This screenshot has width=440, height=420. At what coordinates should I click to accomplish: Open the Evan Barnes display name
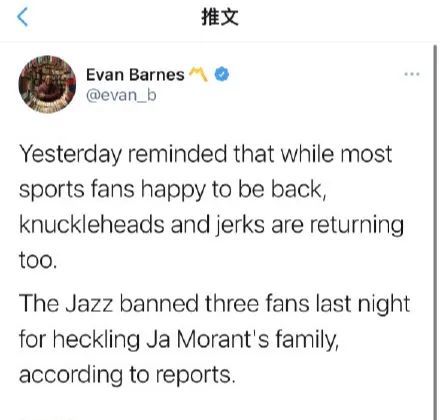[x=135, y=74]
